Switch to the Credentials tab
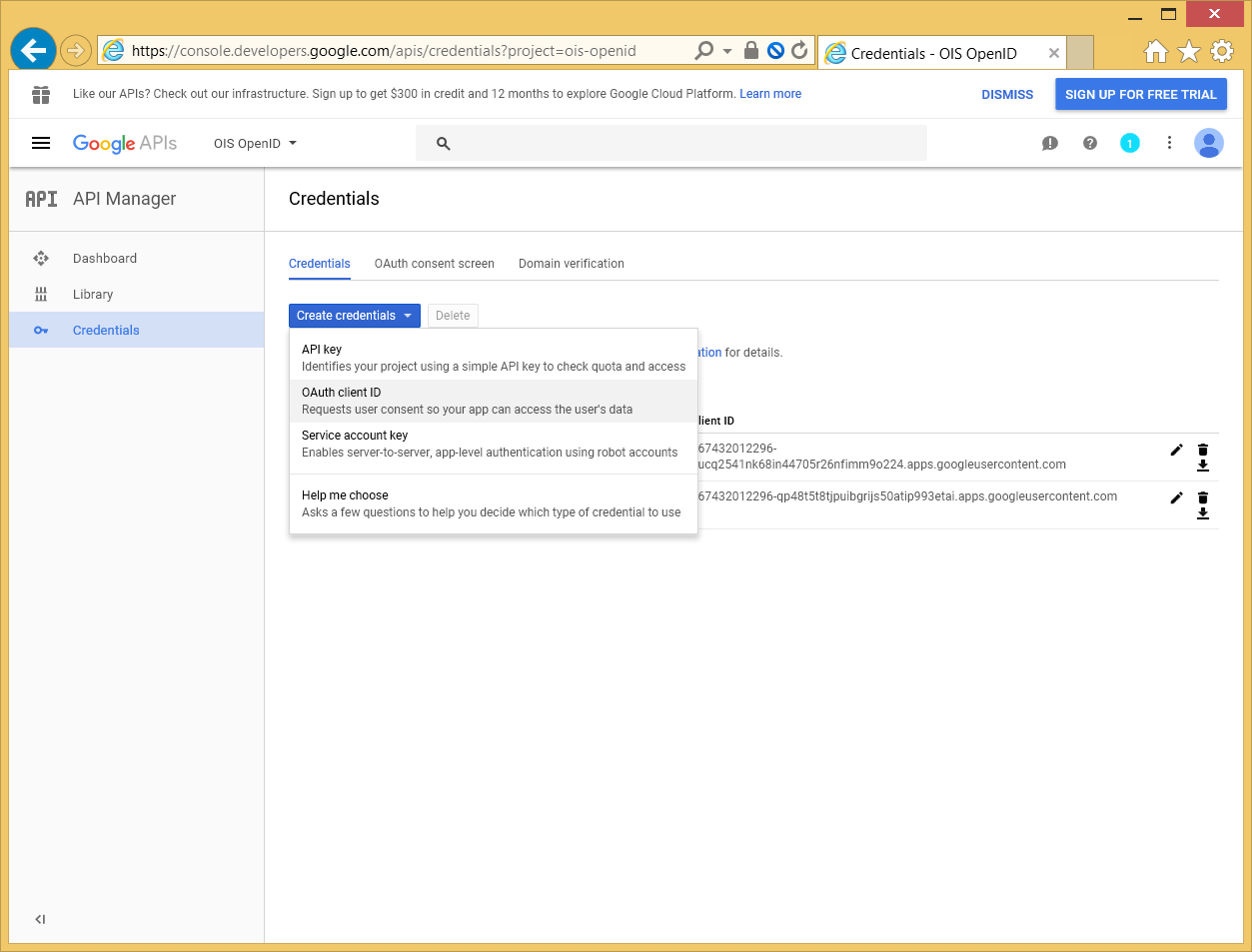Screen dimensions: 1252x952 click(x=320, y=264)
